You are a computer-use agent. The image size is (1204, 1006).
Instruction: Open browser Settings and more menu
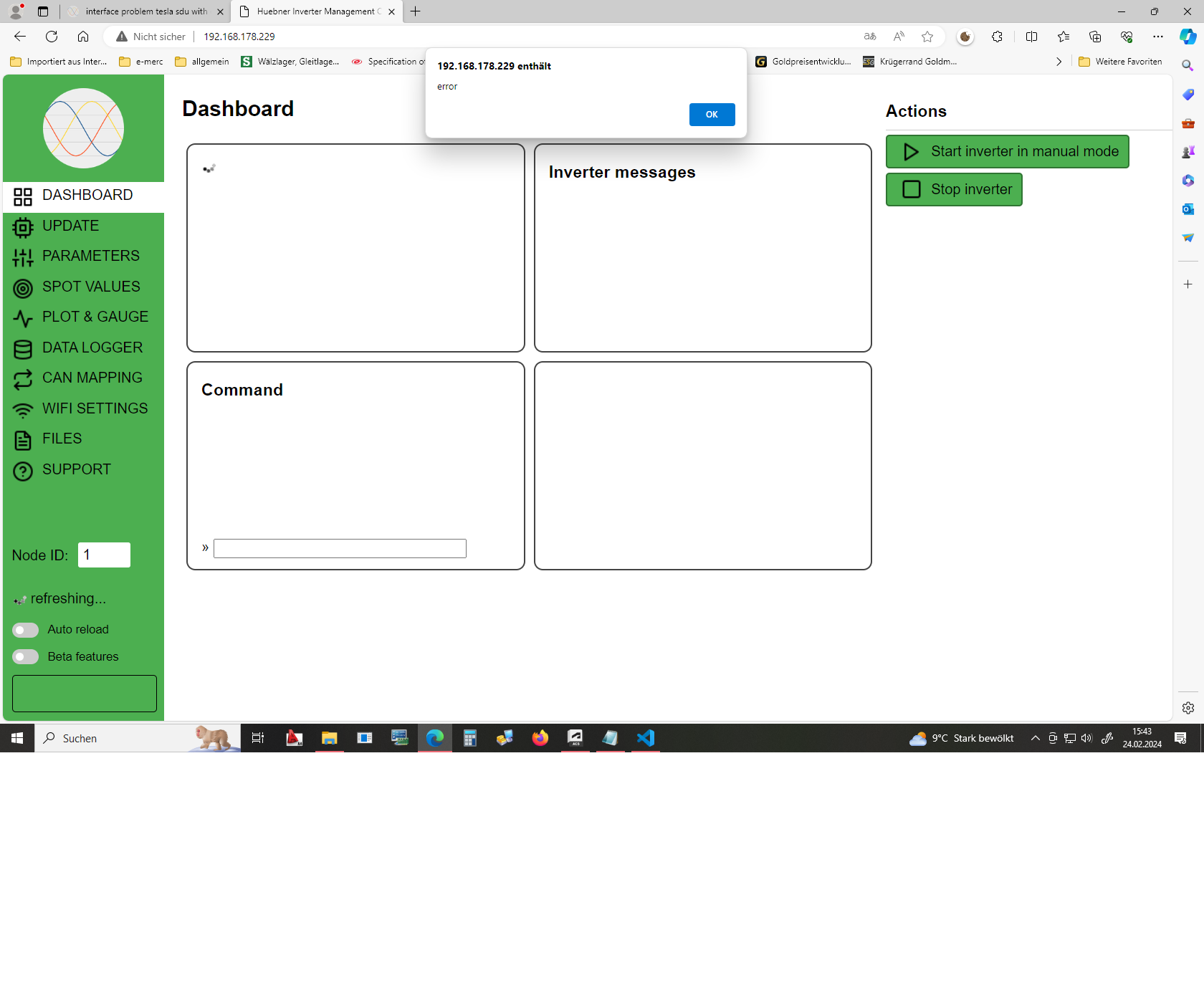(x=1157, y=37)
